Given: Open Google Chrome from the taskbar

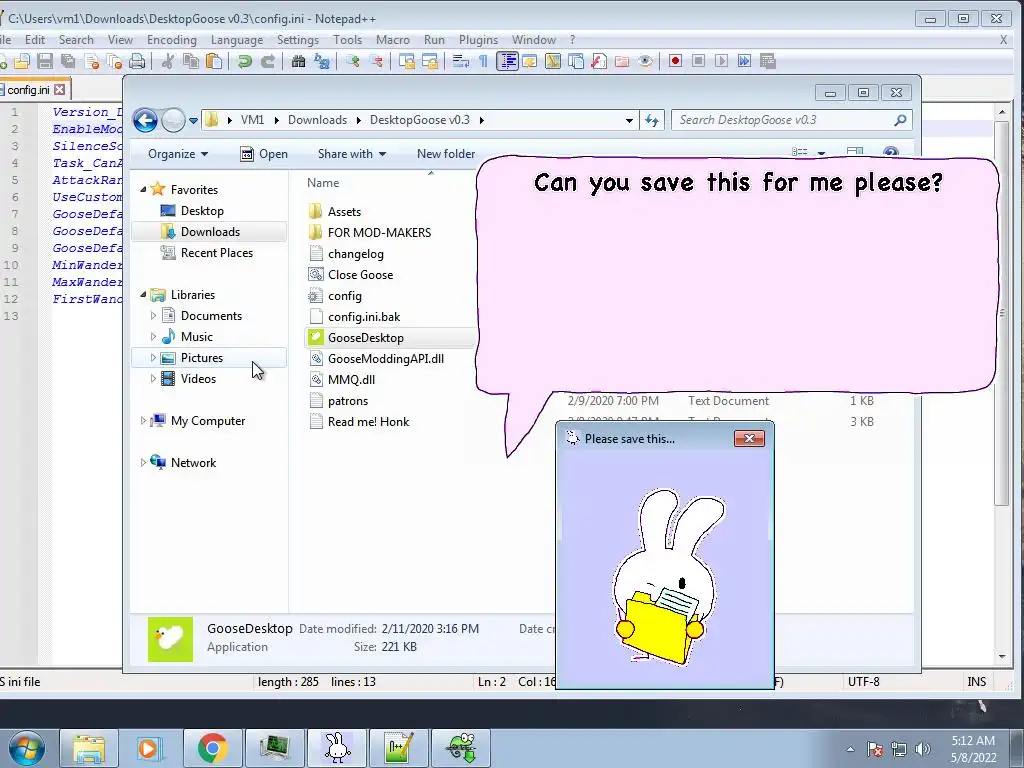Looking at the screenshot, I should (x=212, y=748).
